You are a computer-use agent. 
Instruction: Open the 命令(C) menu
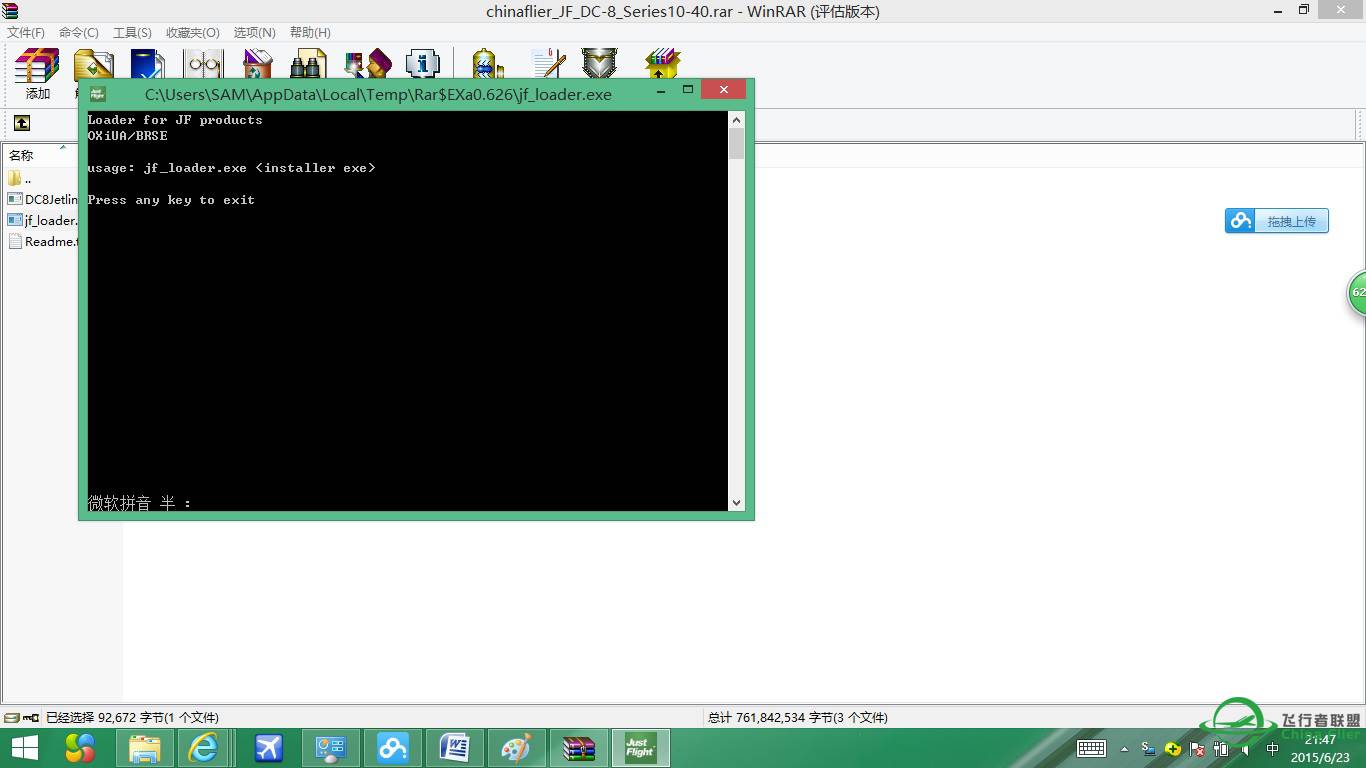coord(79,33)
